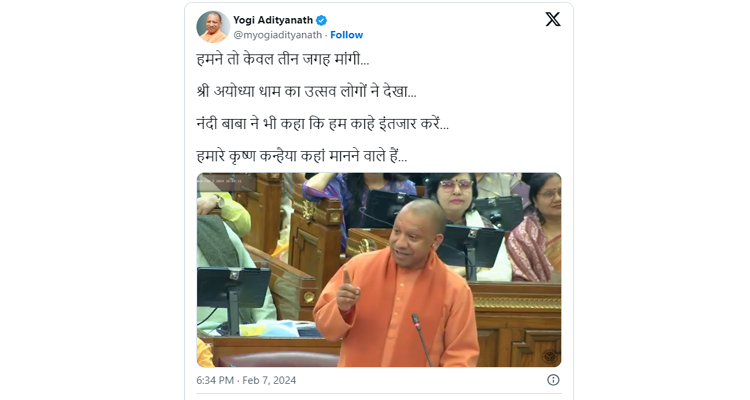The image size is (750, 400).
Task: Click the blue verified badge beside the name
Action: point(322,20)
